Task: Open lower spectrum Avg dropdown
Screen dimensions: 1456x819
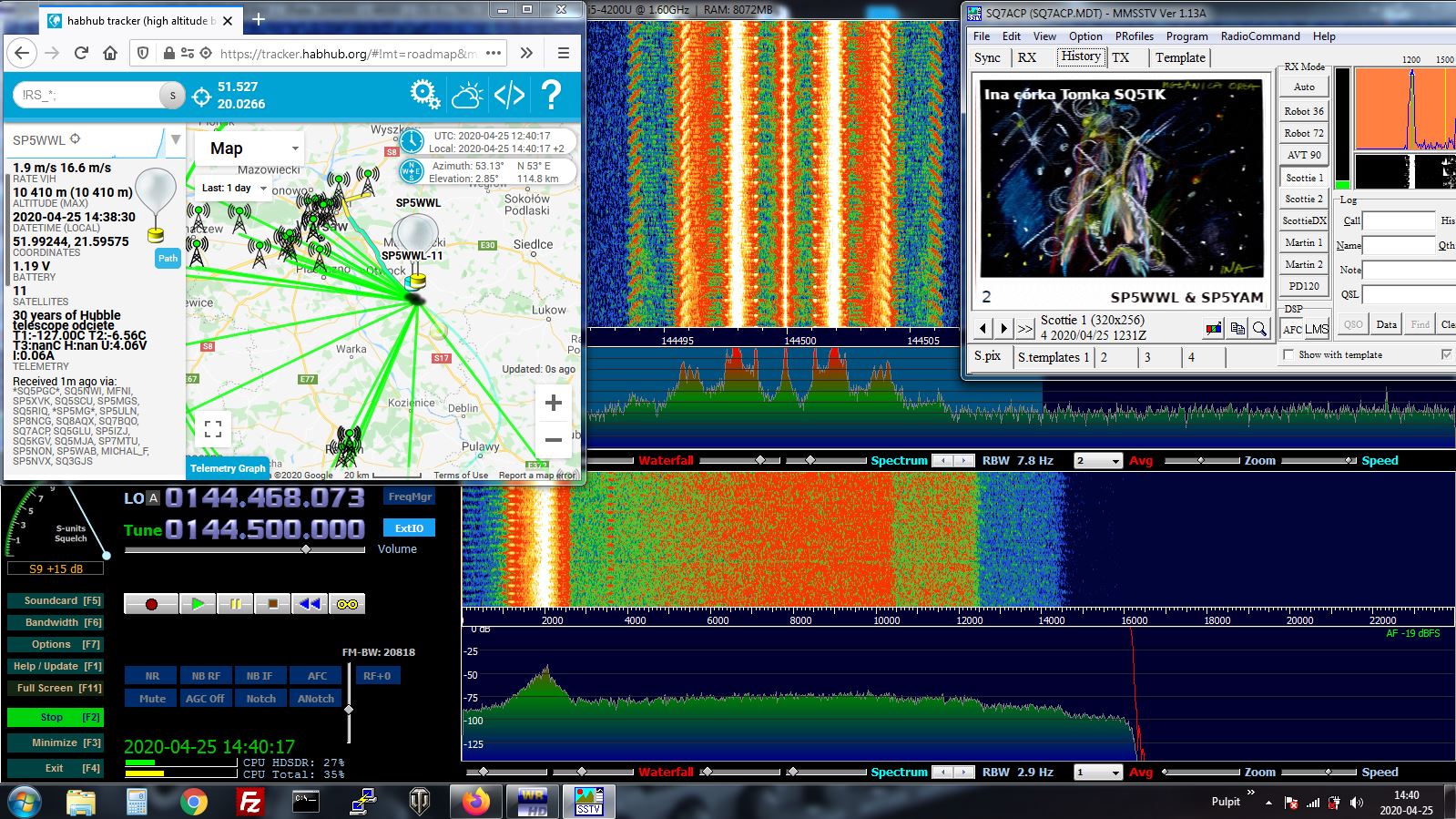Action: (1098, 773)
